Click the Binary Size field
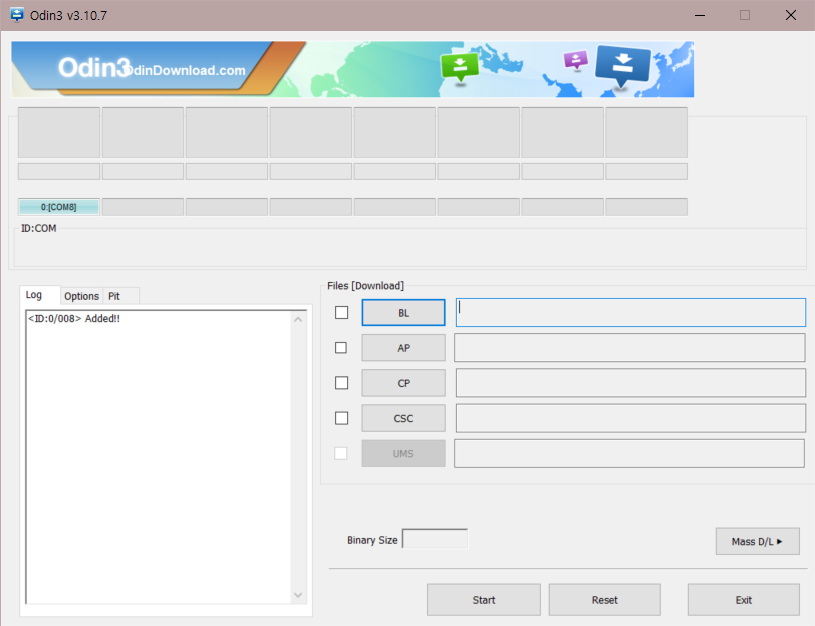Image resolution: width=815 pixels, height=626 pixels. [435, 539]
